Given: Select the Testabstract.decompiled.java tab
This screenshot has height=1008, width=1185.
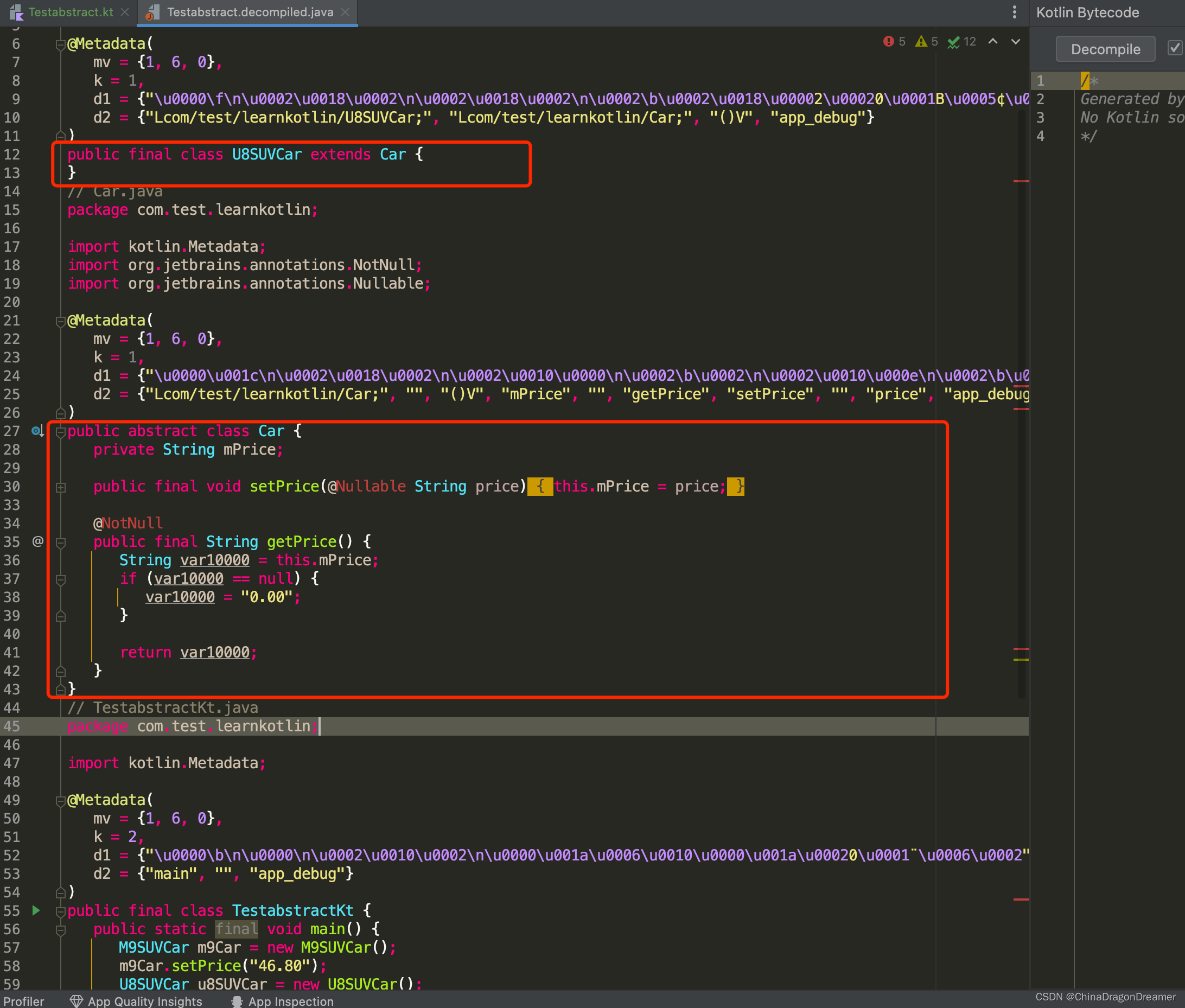Looking at the screenshot, I should [x=250, y=12].
